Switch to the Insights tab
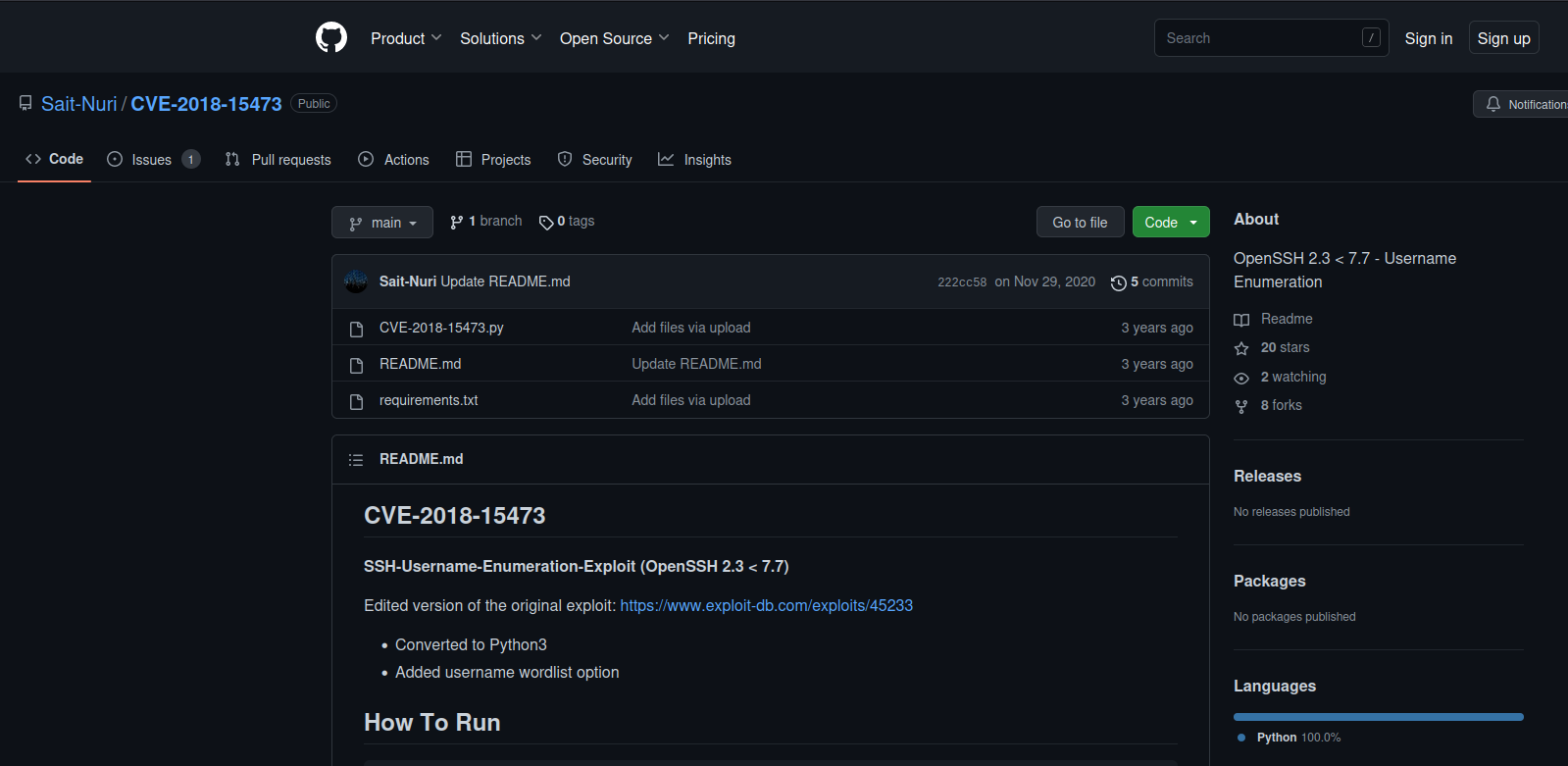1568x766 pixels. (694, 159)
